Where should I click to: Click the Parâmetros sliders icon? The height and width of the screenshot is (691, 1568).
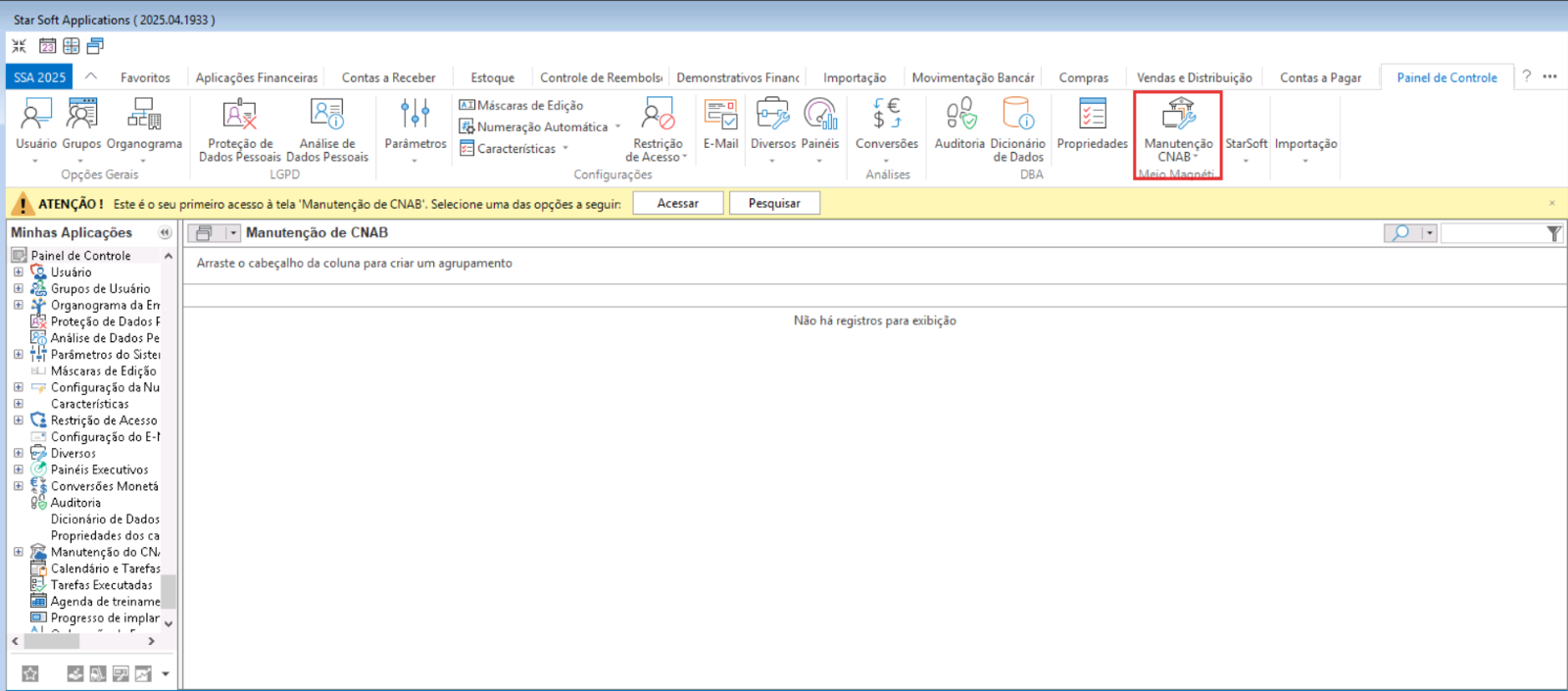416,115
